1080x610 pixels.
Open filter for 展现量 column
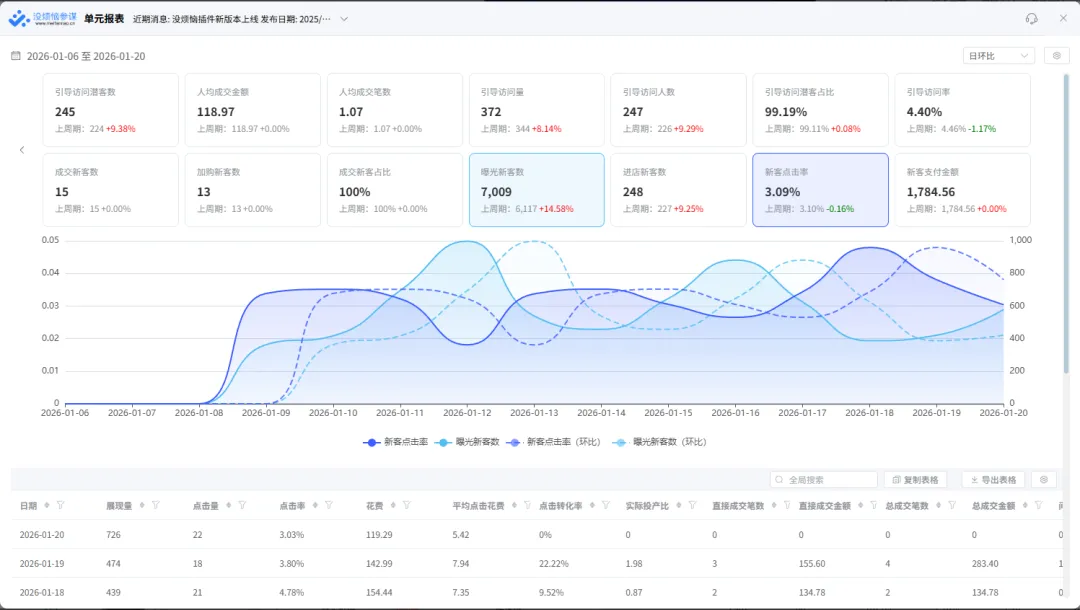point(156,505)
